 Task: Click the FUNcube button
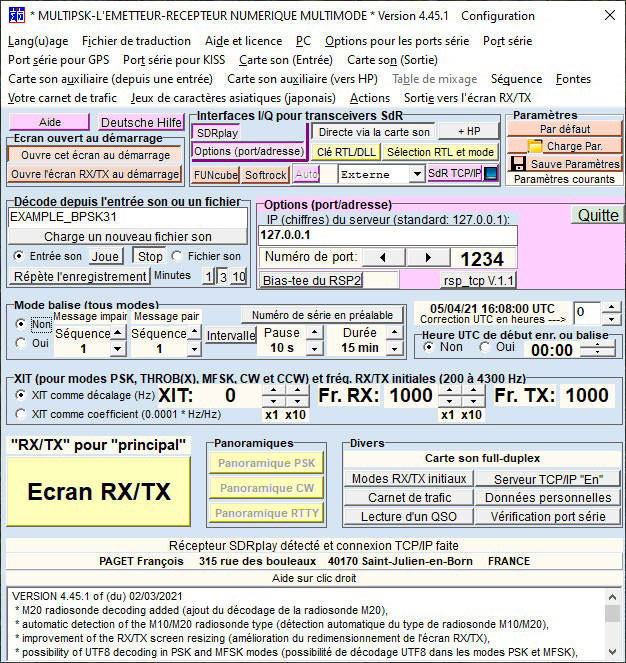(216, 175)
